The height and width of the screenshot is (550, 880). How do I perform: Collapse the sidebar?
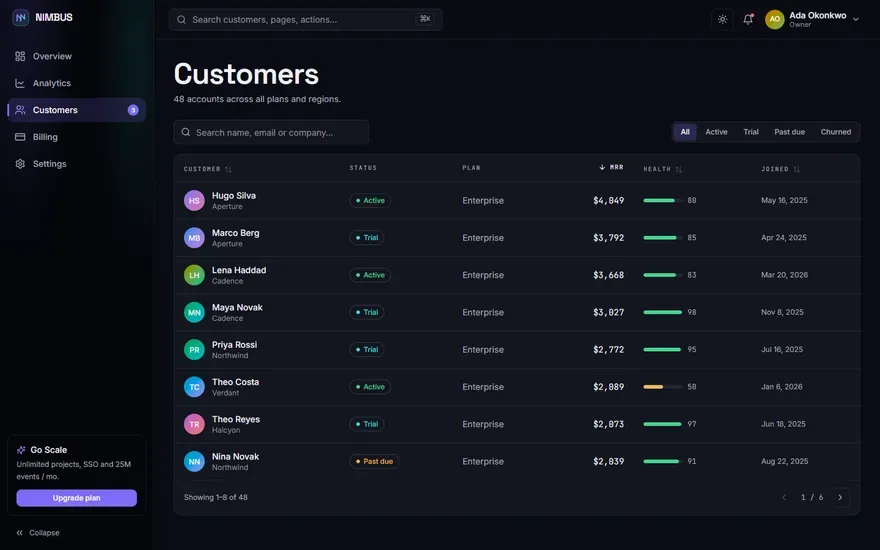38,533
